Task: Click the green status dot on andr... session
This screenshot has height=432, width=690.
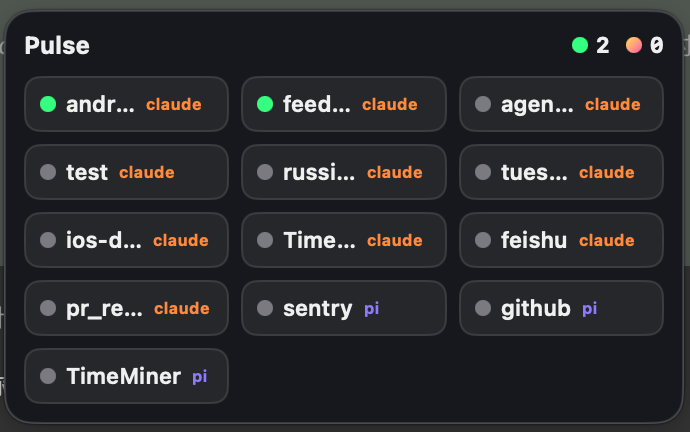Action: point(48,104)
